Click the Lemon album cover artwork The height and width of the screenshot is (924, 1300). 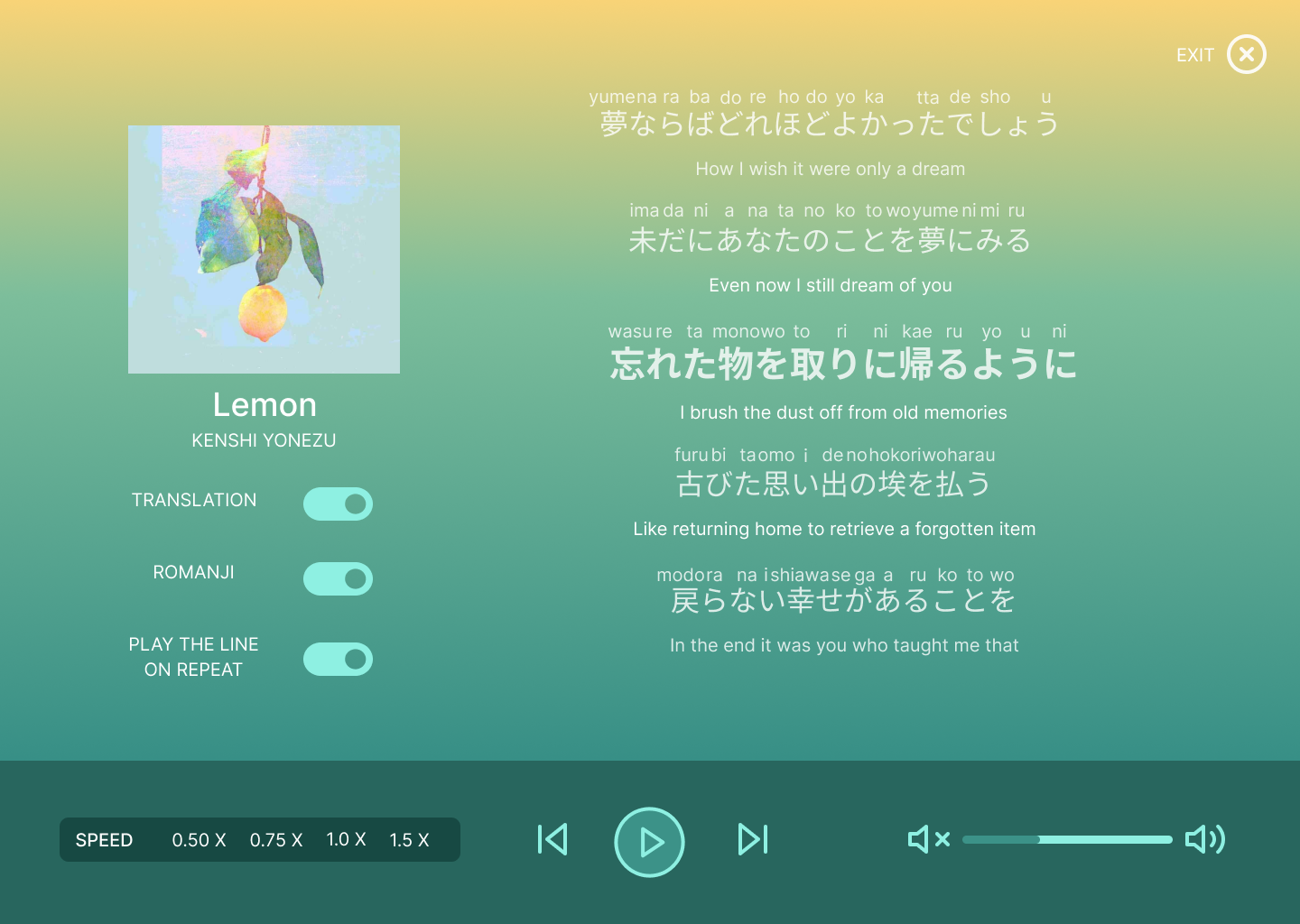click(x=264, y=249)
